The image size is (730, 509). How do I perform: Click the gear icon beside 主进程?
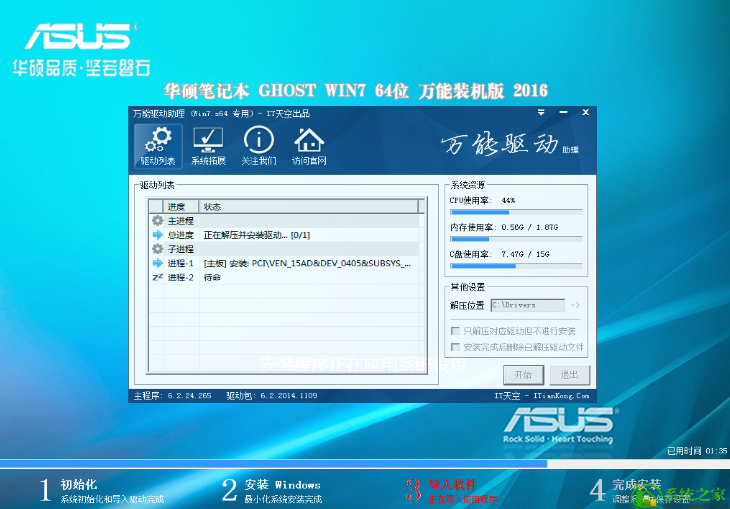tap(157, 221)
